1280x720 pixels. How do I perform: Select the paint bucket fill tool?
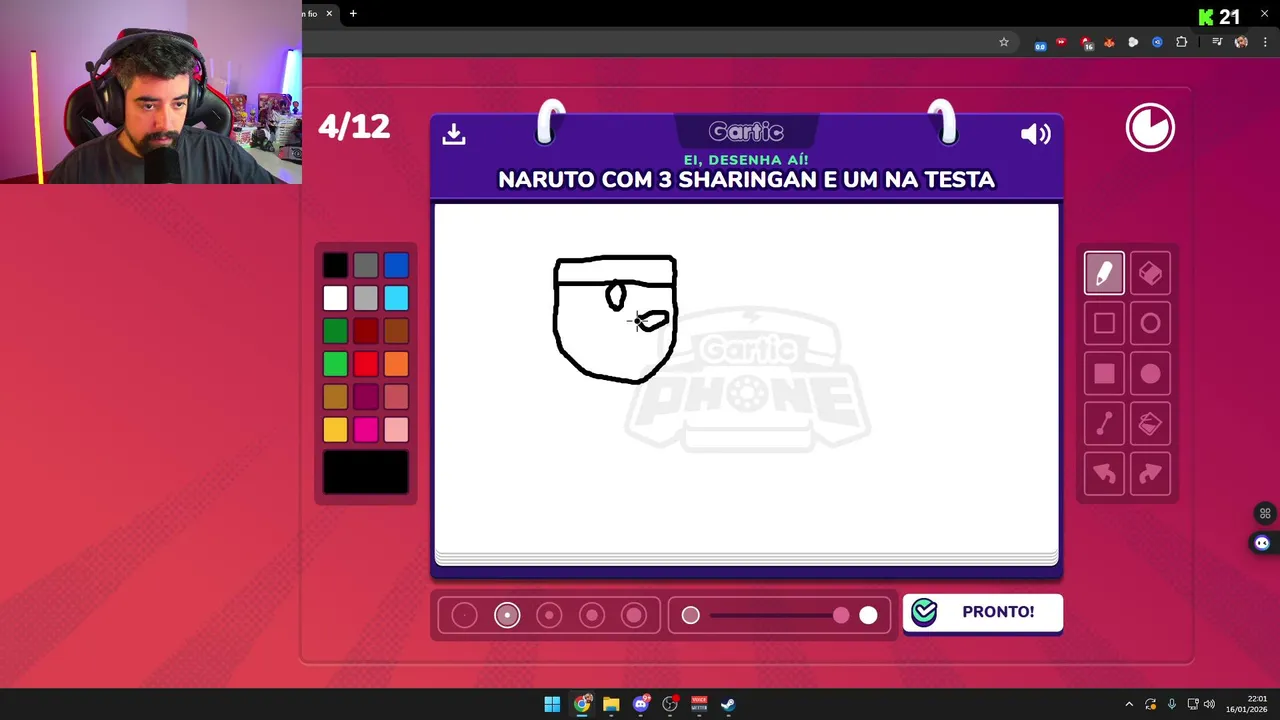pos(1150,424)
